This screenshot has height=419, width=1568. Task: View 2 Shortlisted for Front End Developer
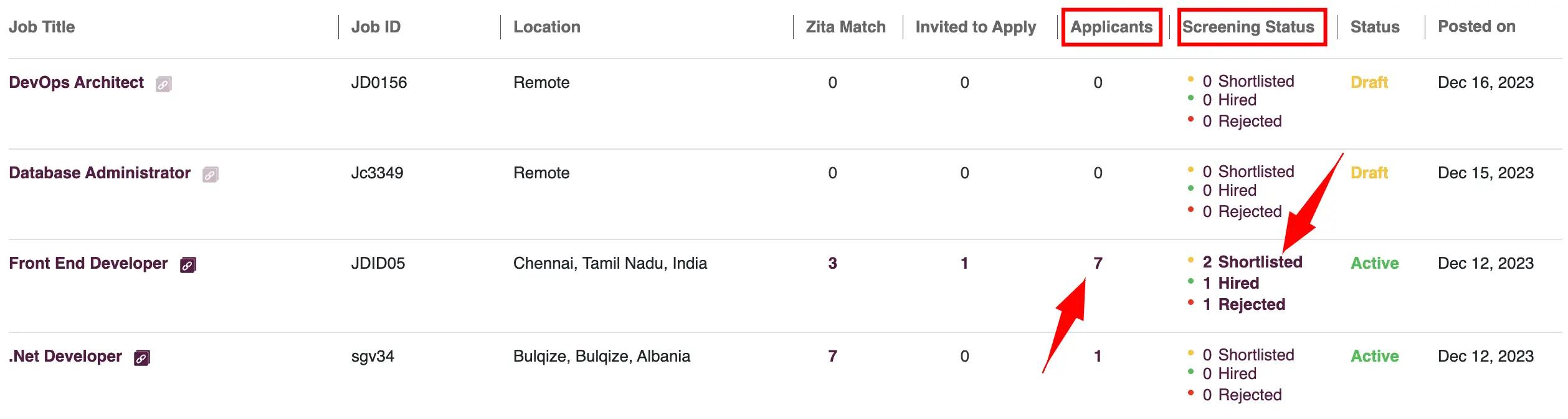coord(1252,262)
